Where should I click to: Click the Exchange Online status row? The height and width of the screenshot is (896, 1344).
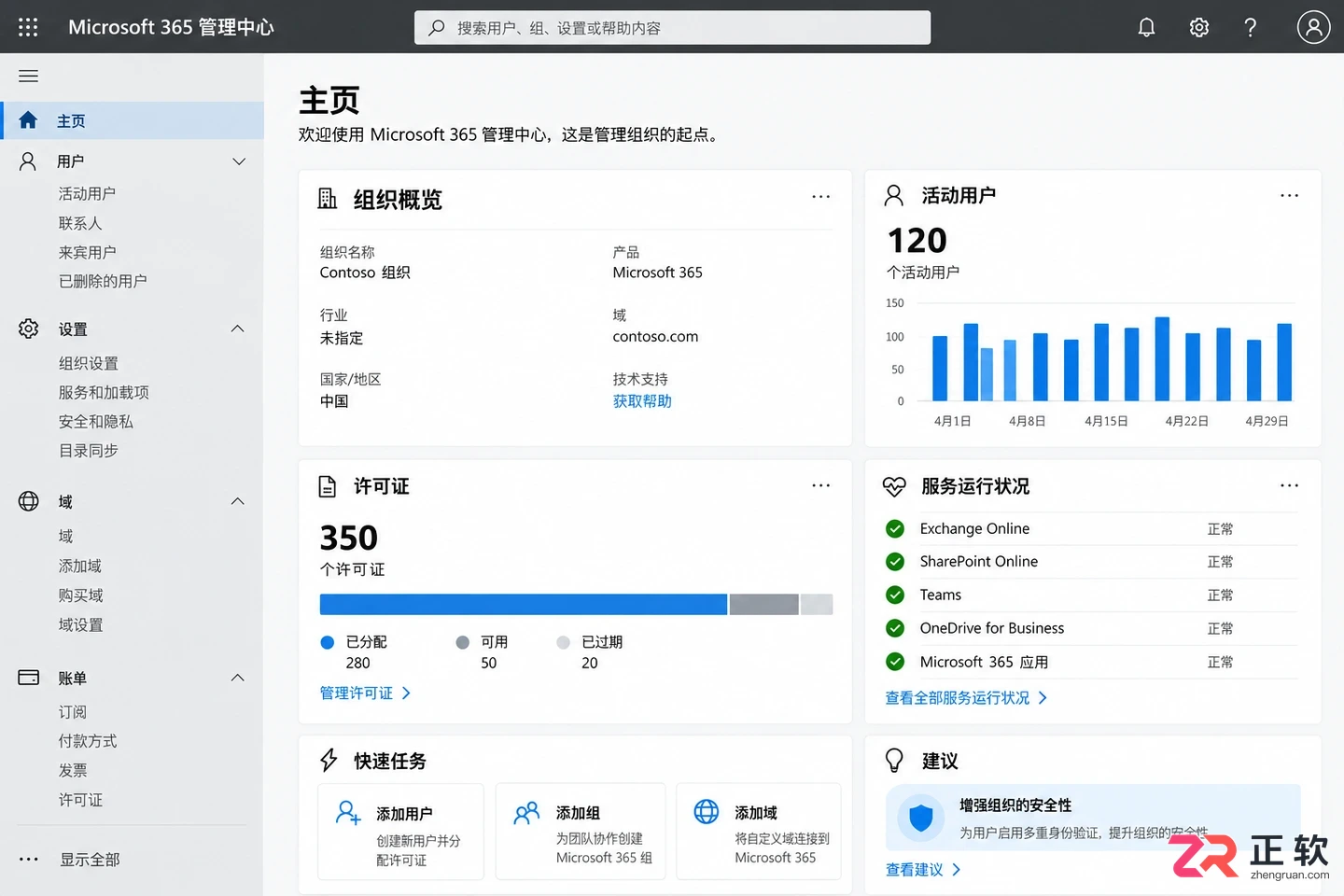(1090, 529)
